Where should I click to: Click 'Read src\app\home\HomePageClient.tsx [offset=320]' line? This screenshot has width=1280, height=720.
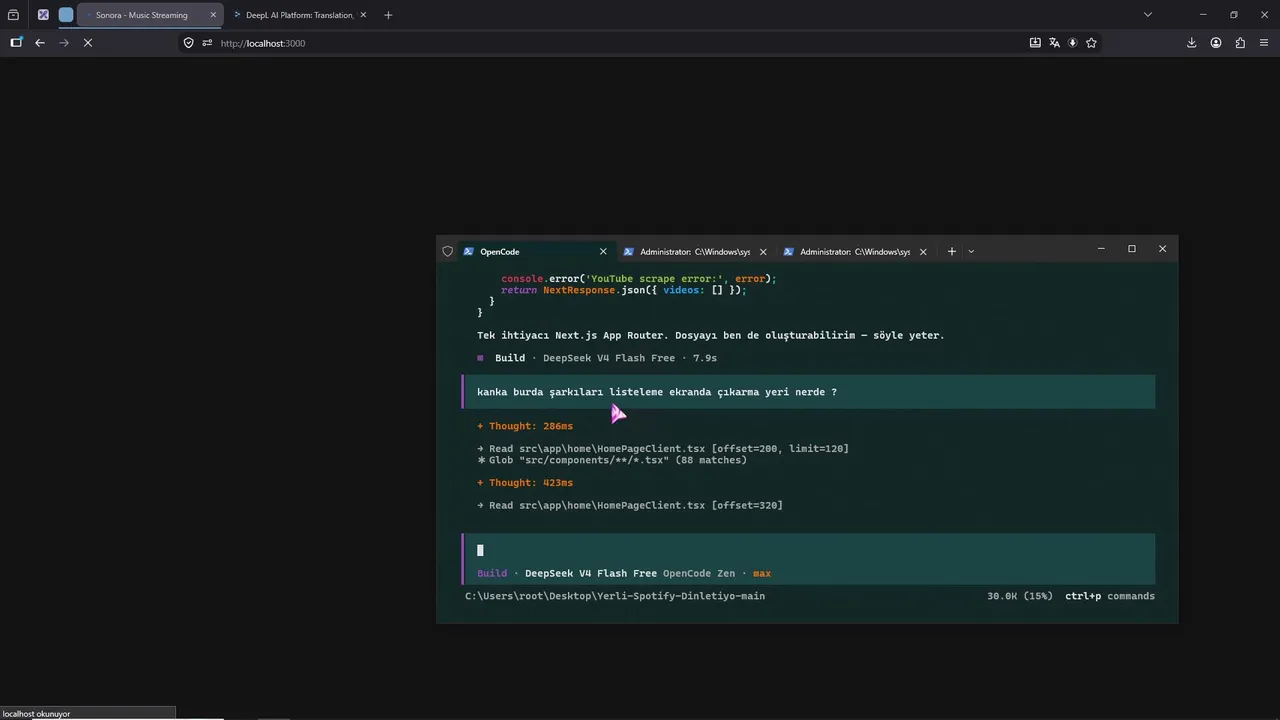point(630,506)
